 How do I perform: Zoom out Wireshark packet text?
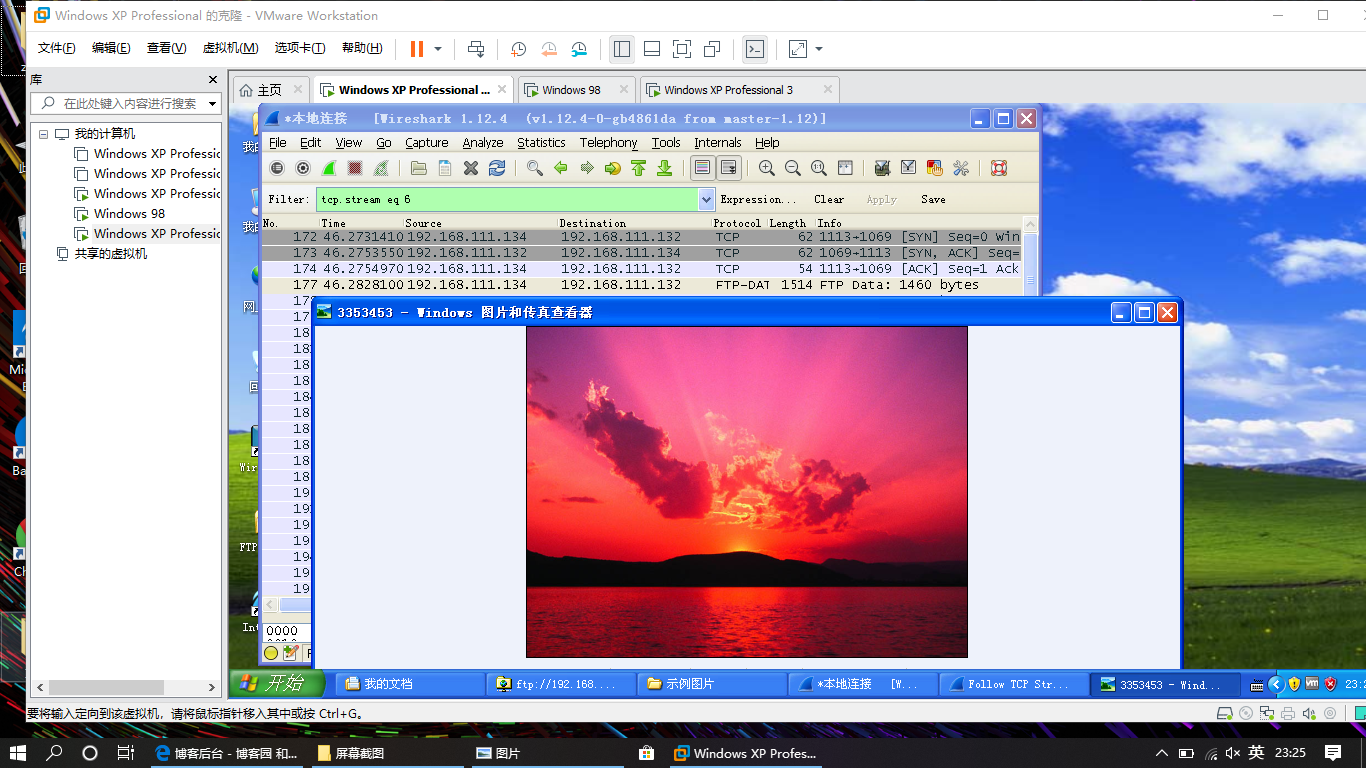click(793, 168)
